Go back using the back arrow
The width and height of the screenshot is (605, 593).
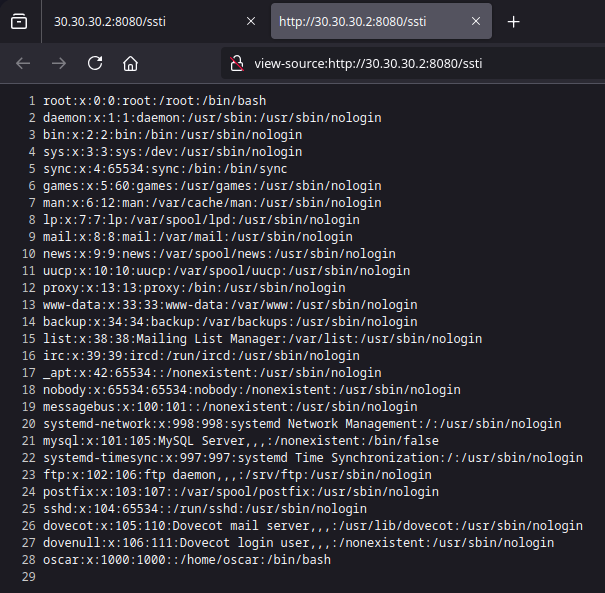pos(23,63)
